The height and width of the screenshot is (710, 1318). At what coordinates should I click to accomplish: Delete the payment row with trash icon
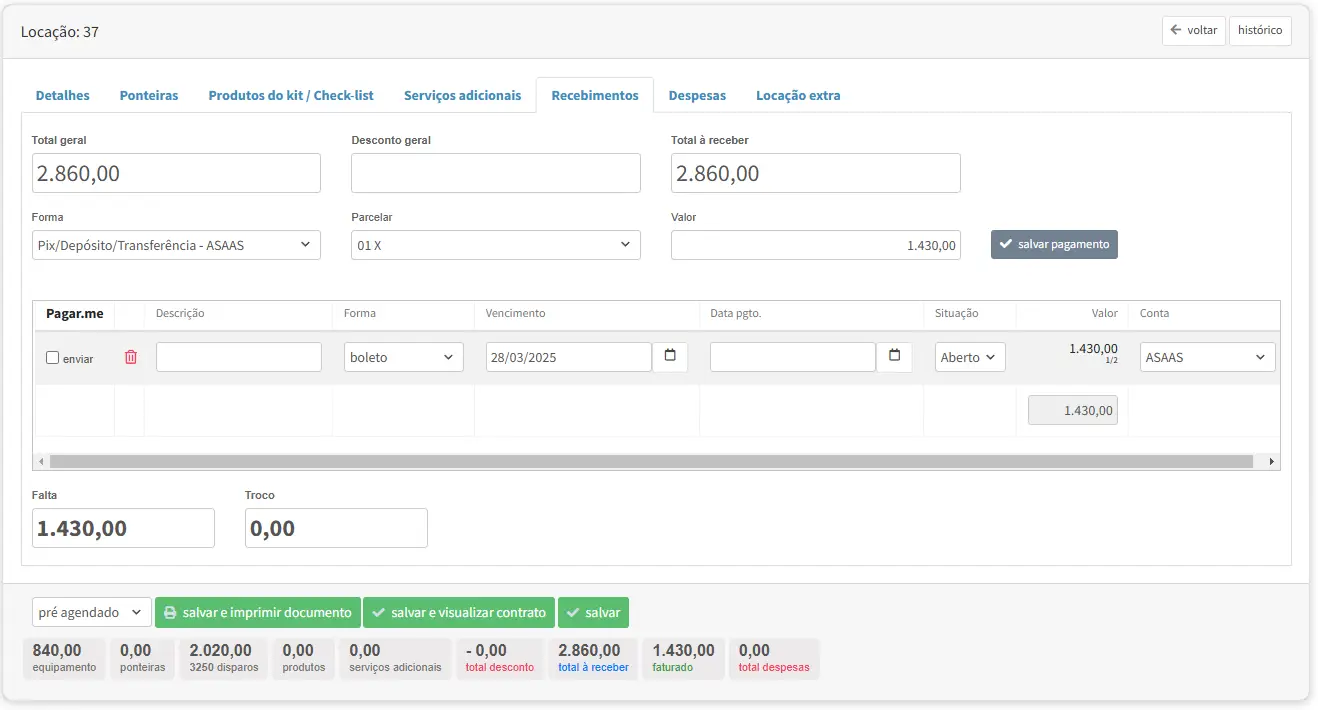[130, 357]
